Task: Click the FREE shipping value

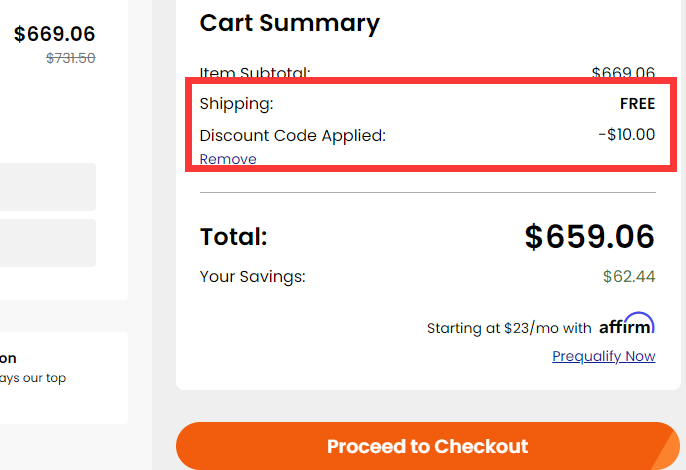Action: (637, 104)
